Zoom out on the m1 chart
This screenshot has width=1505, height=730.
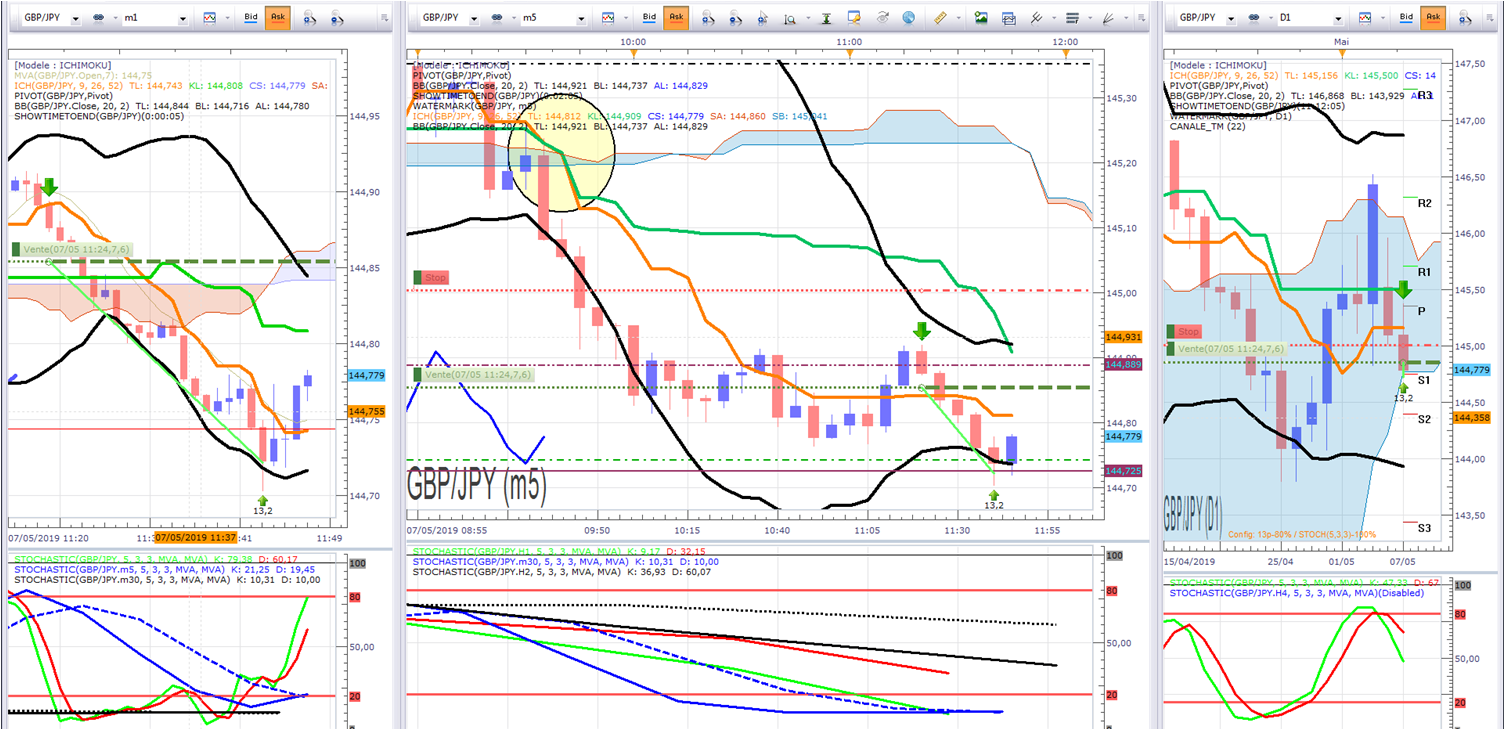point(338,18)
